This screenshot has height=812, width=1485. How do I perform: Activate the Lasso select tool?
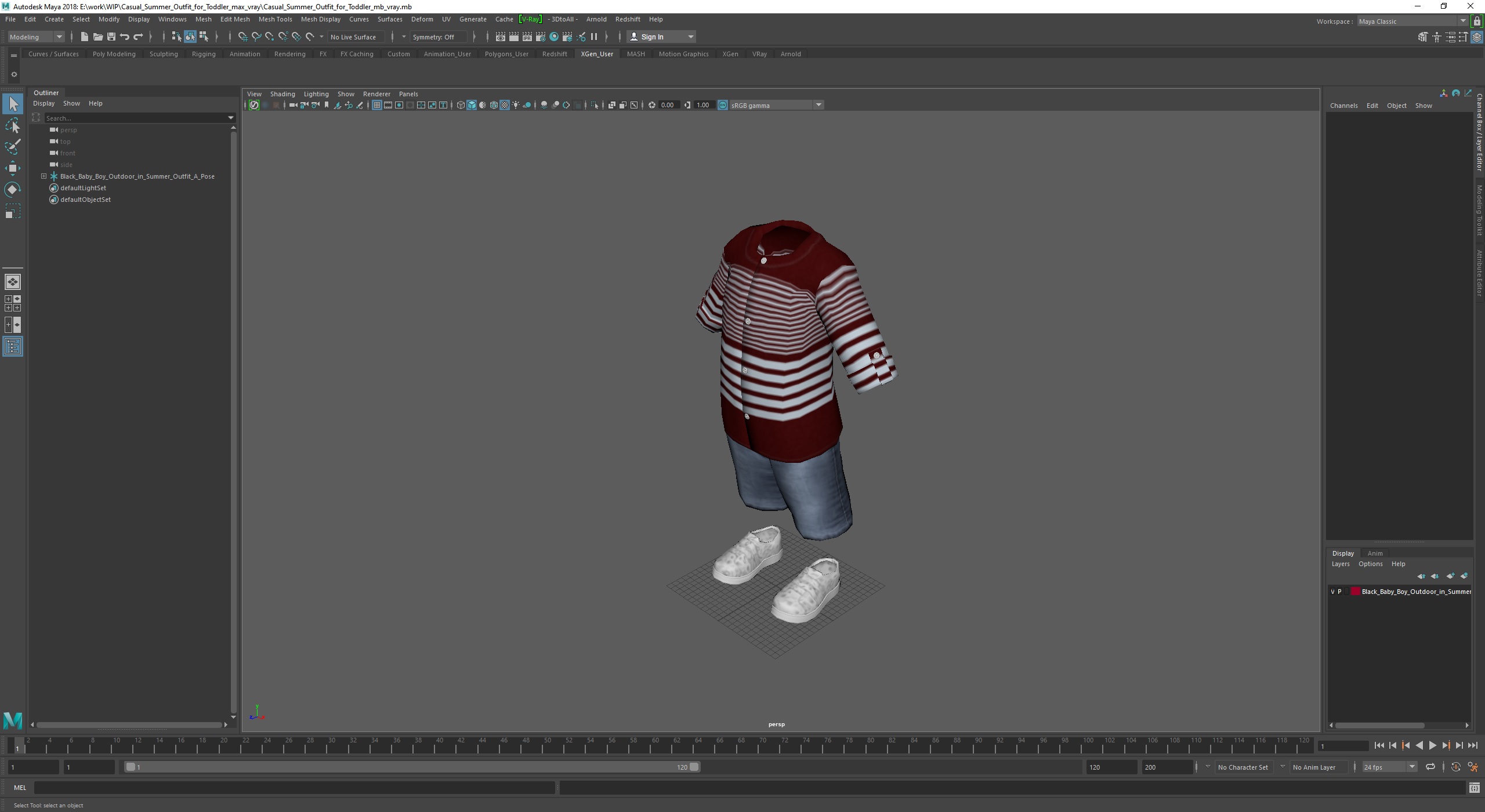click(13, 125)
